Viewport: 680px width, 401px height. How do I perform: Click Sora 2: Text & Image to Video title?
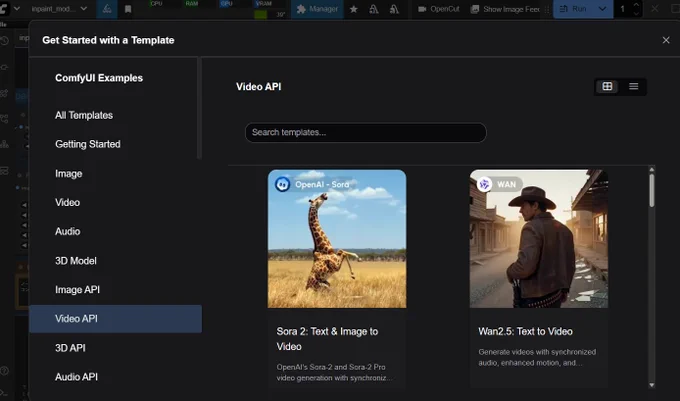[x=327, y=339]
